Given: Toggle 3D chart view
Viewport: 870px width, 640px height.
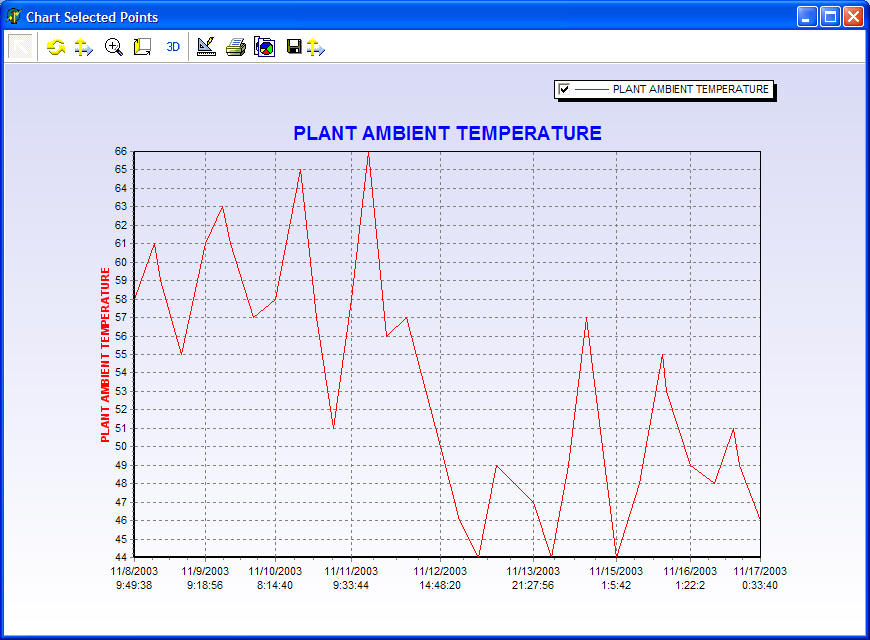Looking at the screenshot, I should click(173, 47).
